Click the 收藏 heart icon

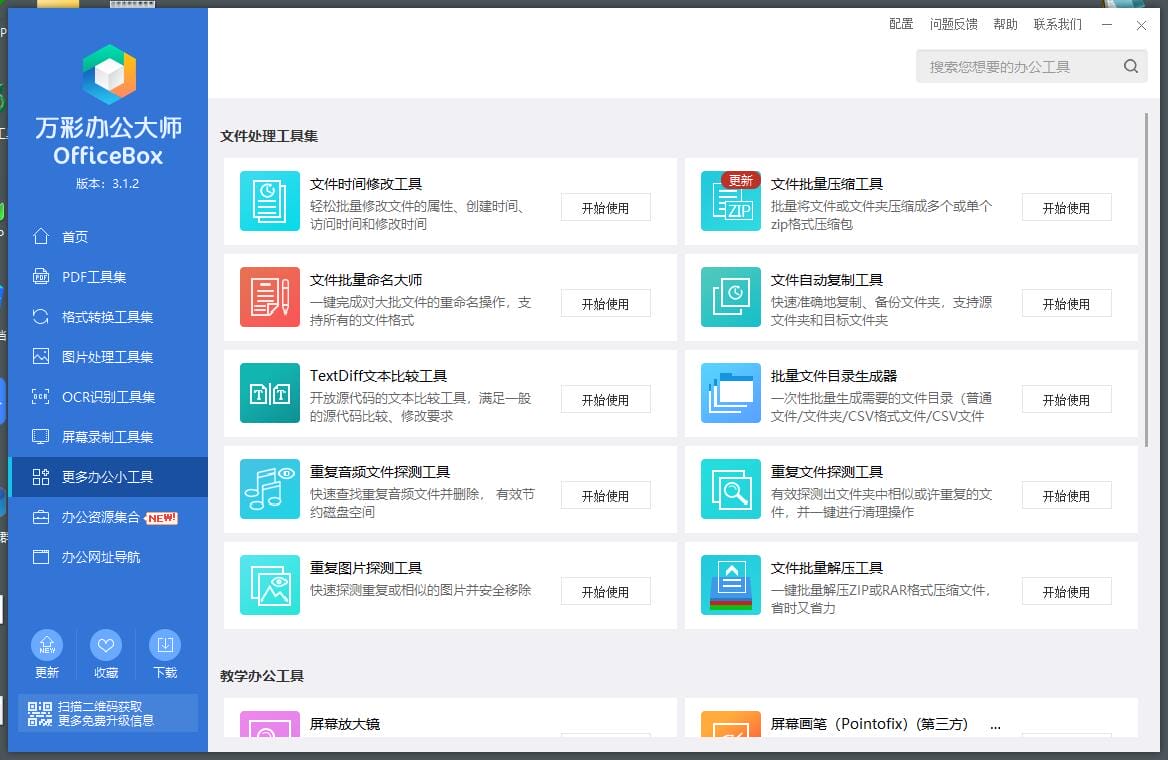click(106, 645)
